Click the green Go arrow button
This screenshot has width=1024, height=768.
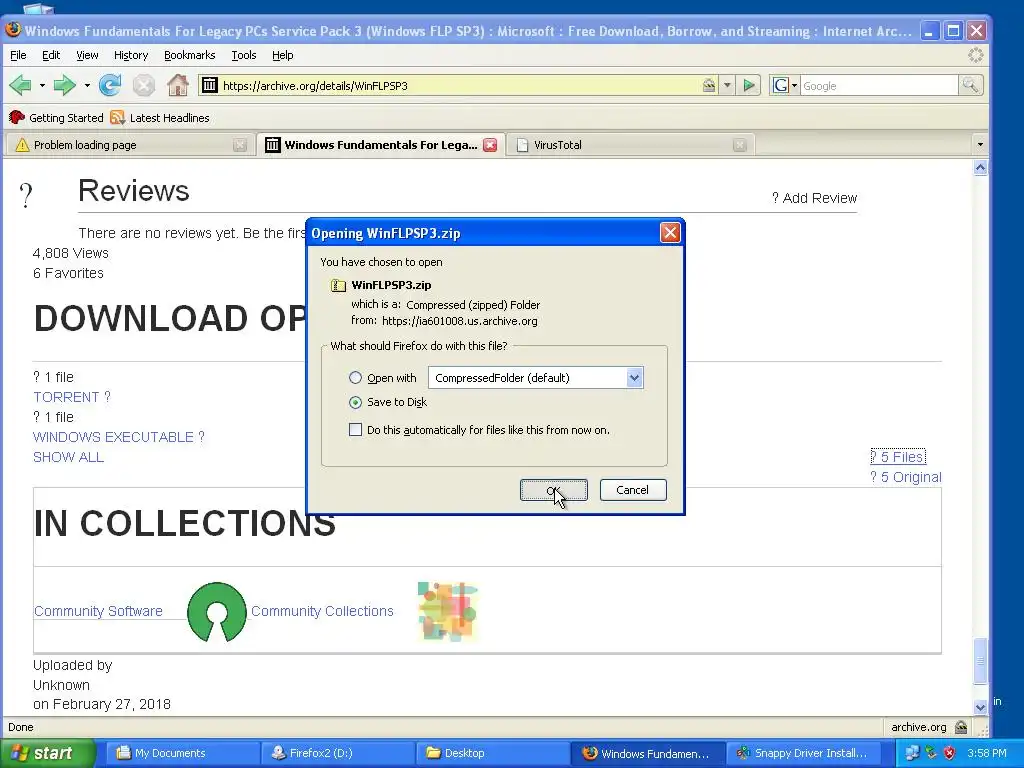(749, 86)
